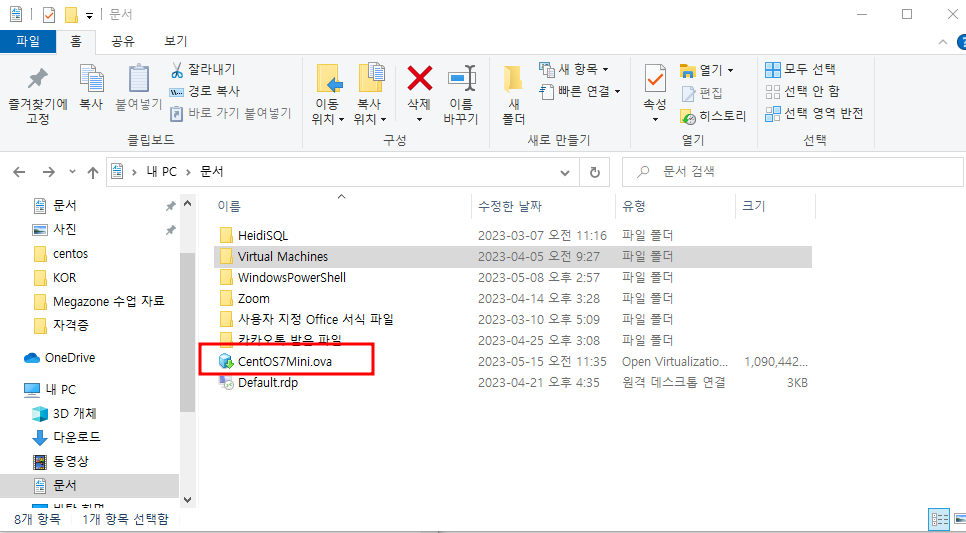Image resolution: width=966 pixels, height=533 pixels.
Task: Select the HeidiSQL folder
Action: coord(263,235)
